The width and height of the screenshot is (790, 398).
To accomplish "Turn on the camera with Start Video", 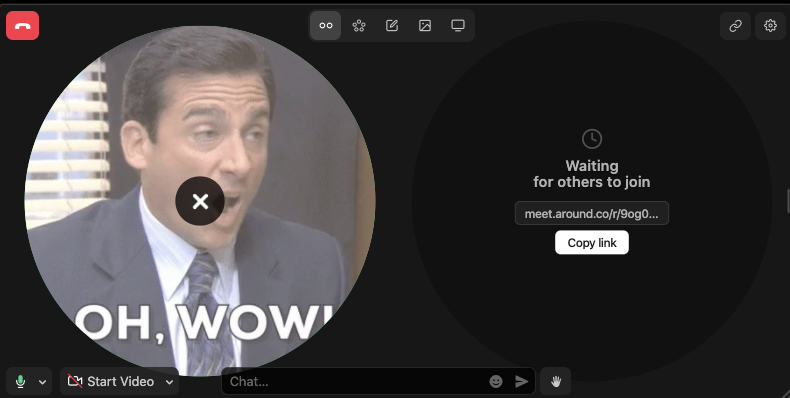I will click(x=111, y=381).
